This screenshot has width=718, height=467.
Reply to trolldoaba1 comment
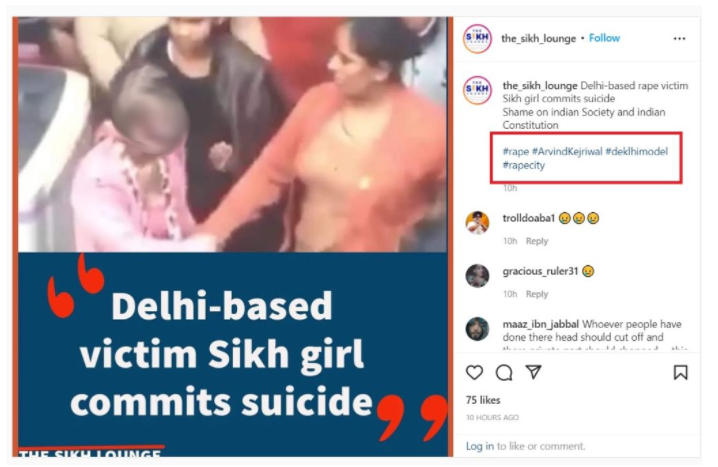537,241
